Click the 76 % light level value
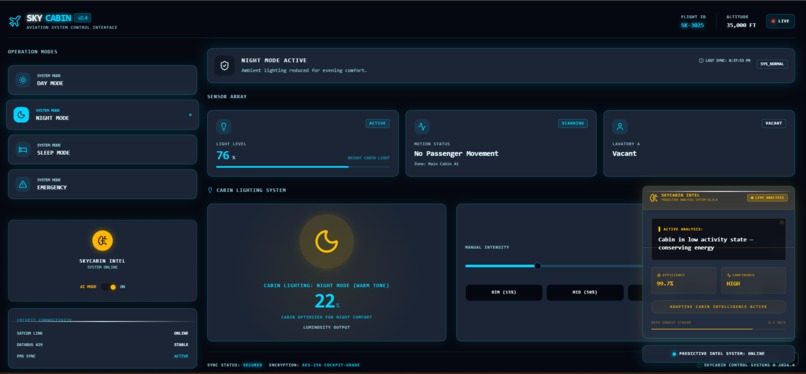This screenshot has height=374, width=806. pyautogui.click(x=226, y=155)
